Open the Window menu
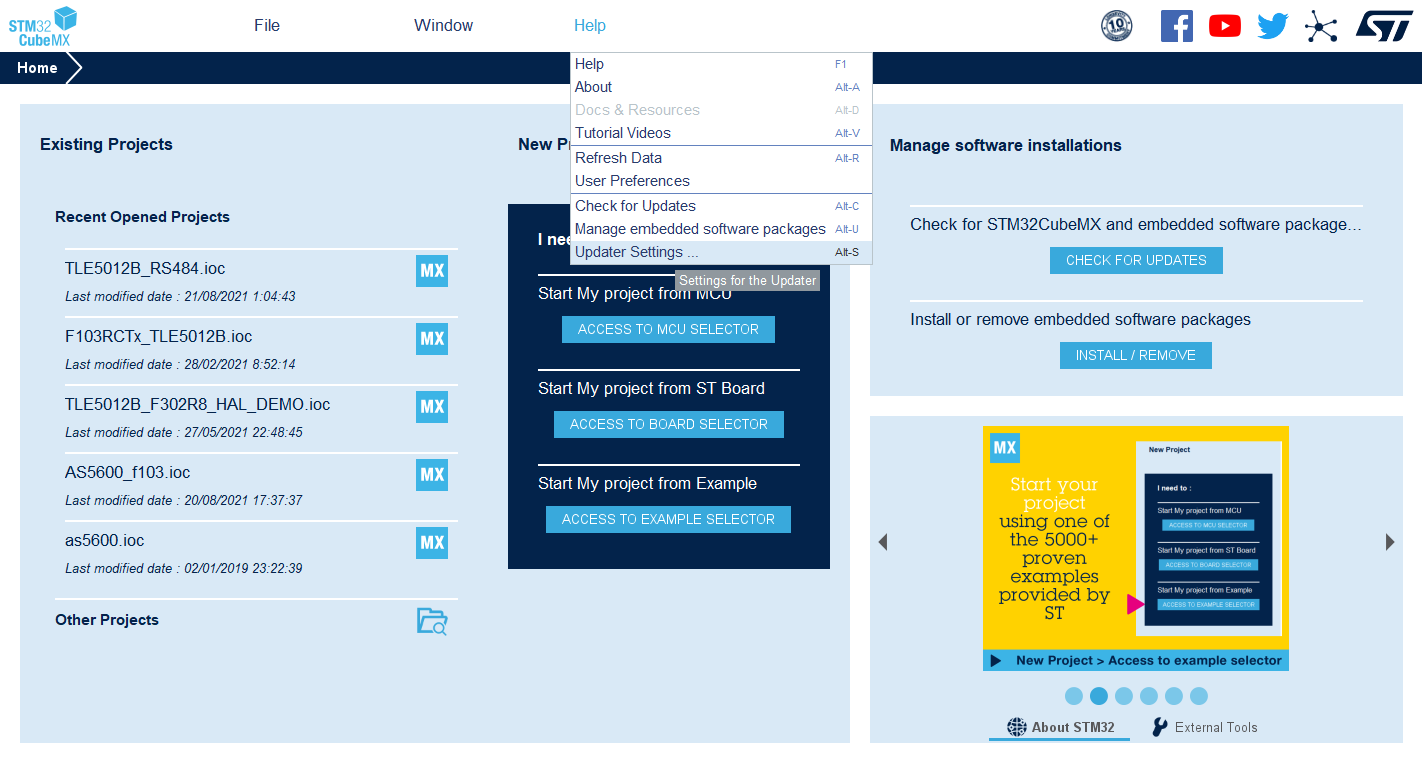This screenshot has height=763, width=1422. pos(444,26)
